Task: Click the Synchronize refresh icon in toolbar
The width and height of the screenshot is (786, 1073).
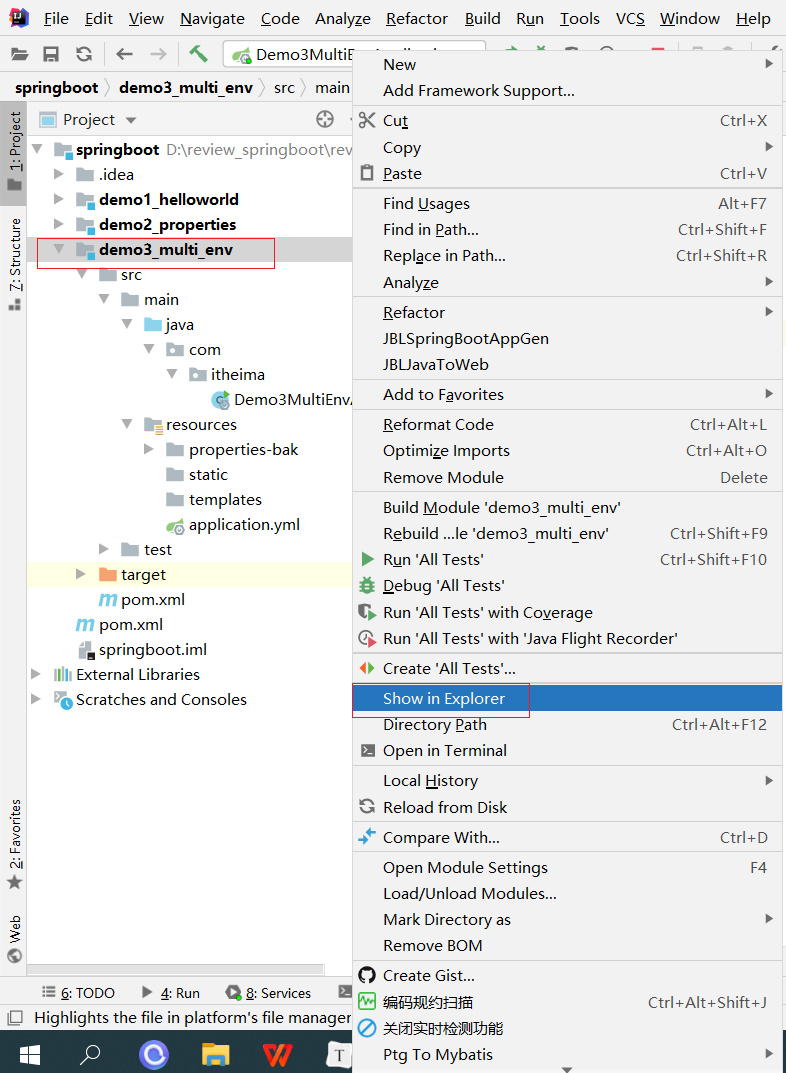Action: tap(84, 55)
